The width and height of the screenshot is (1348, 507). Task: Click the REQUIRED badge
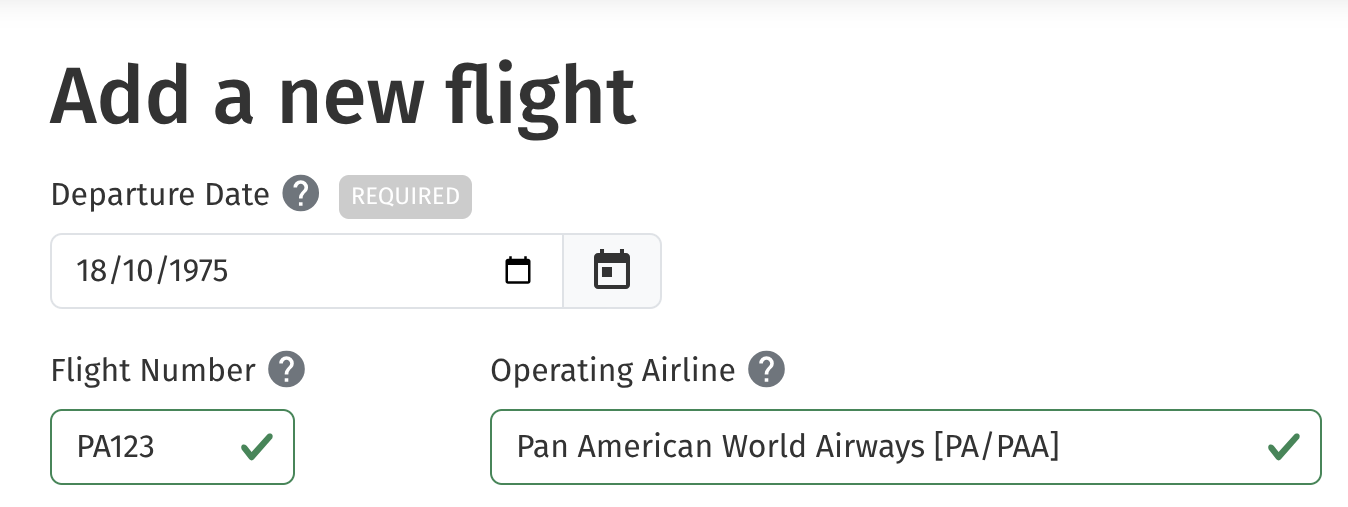coord(405,196)
